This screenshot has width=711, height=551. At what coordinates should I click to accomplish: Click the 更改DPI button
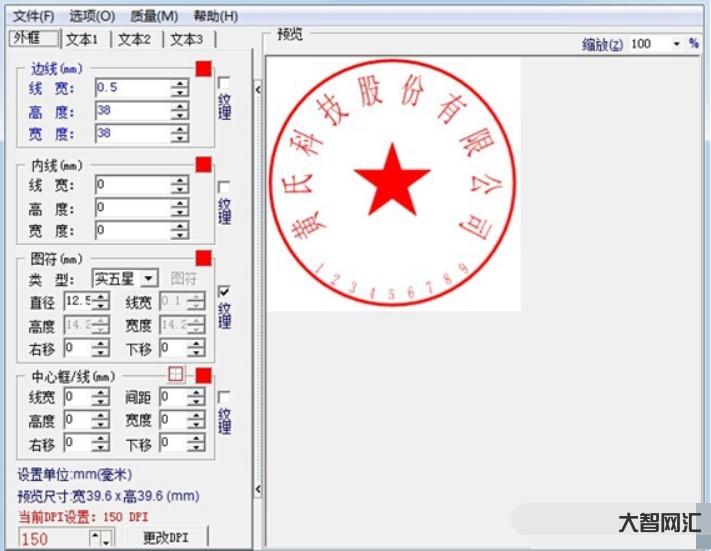[165, 537]
